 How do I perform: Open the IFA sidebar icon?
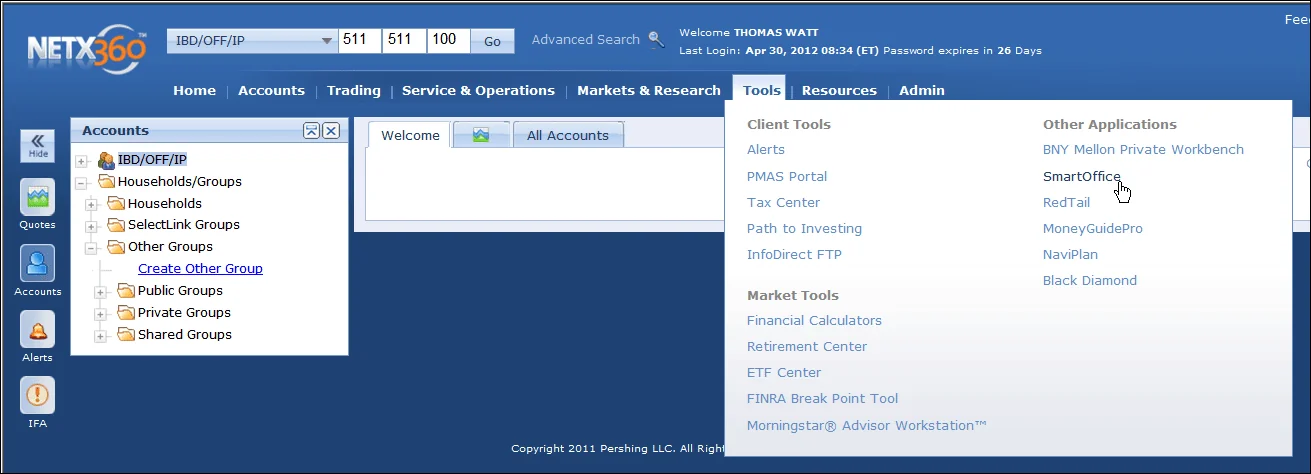click(x=38, y=395)
